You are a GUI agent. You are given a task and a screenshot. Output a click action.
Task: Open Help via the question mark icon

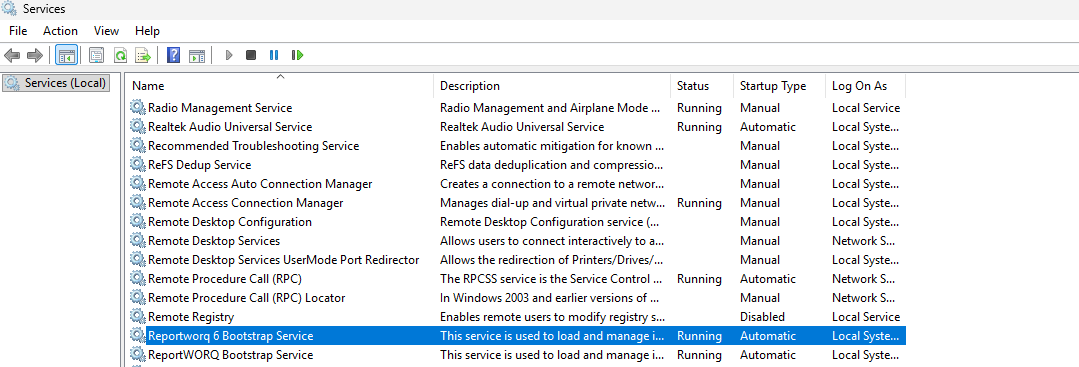[173, 55]
